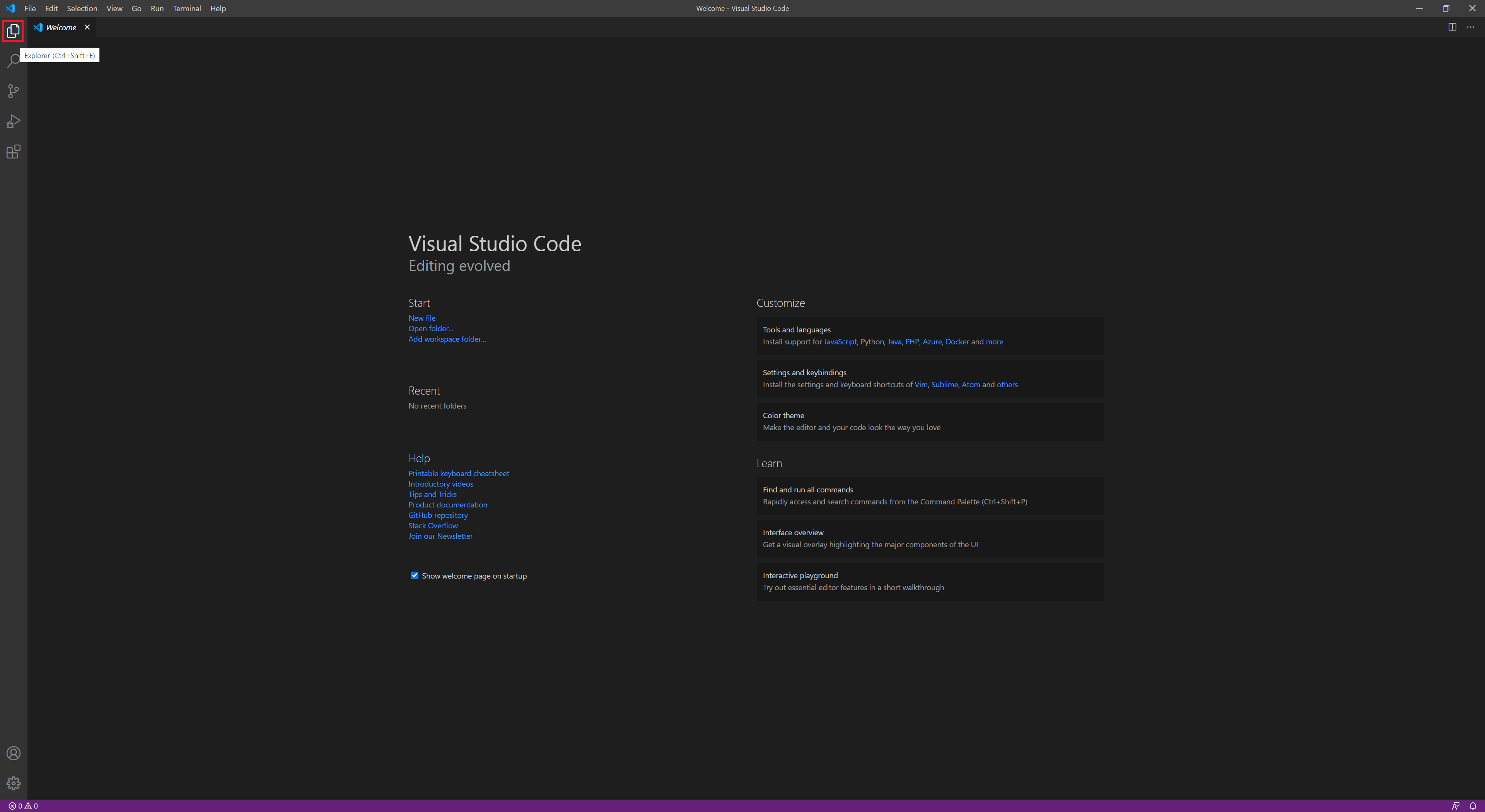
Task: Open the Accounts icon
Action: (x=13, y=753)
